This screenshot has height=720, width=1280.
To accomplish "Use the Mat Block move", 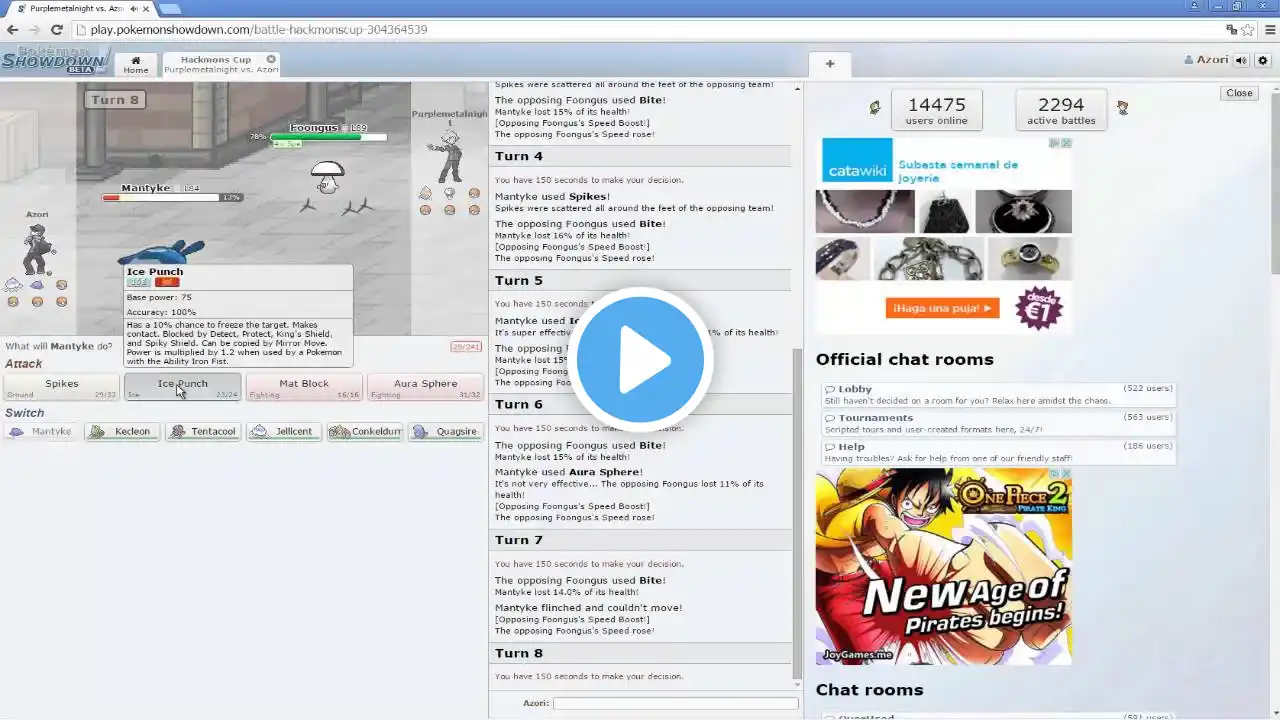I will [x=303, y=387].
